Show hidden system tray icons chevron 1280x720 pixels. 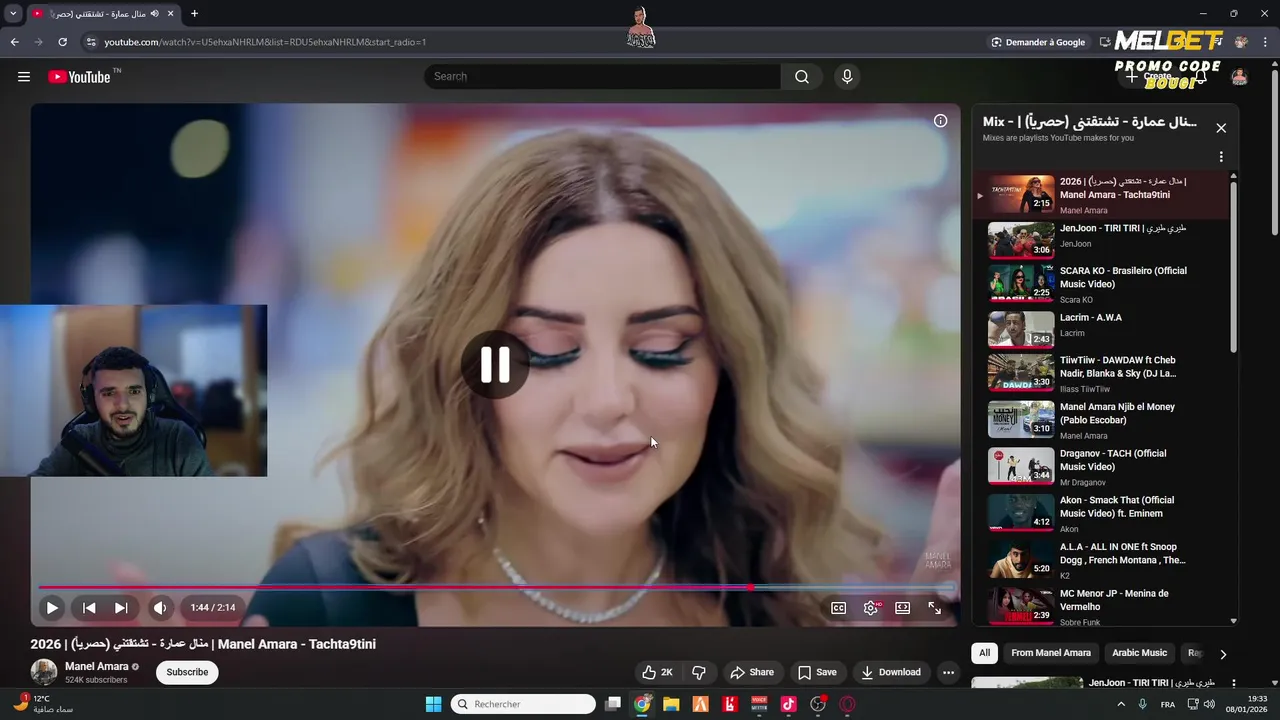point(1120,704)
